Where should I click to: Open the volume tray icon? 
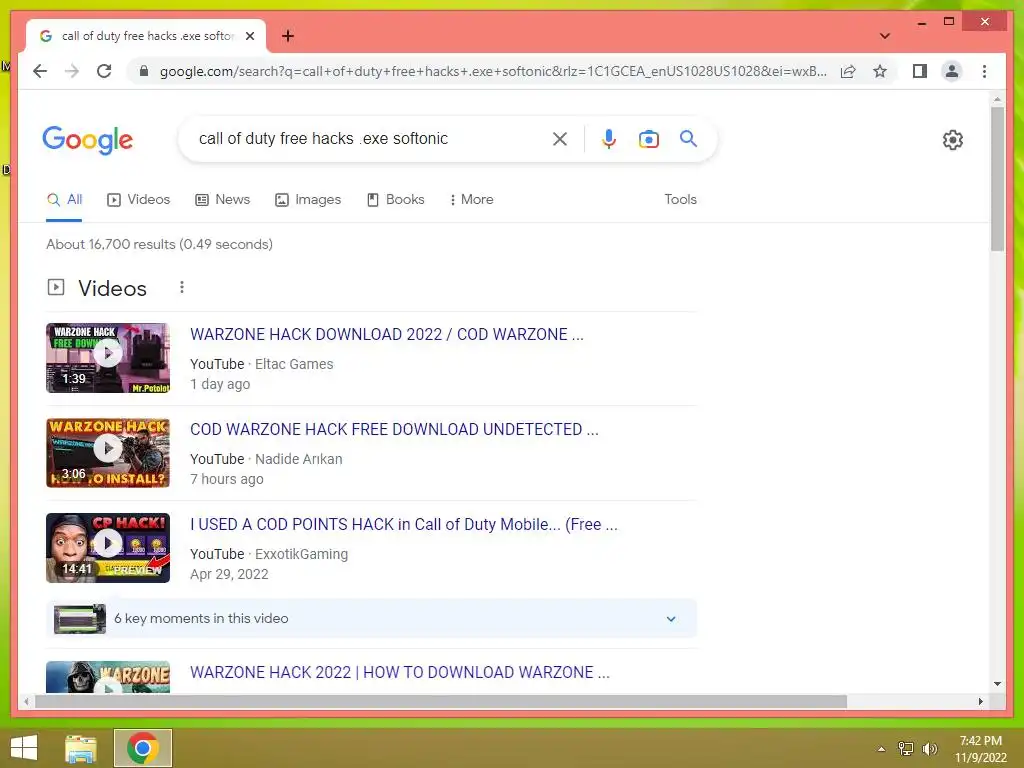click(929, 749)
